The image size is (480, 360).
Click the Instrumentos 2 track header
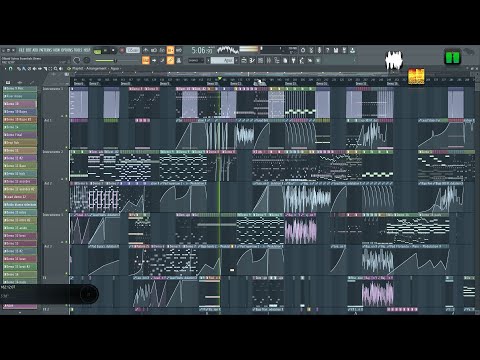[55, 165]
